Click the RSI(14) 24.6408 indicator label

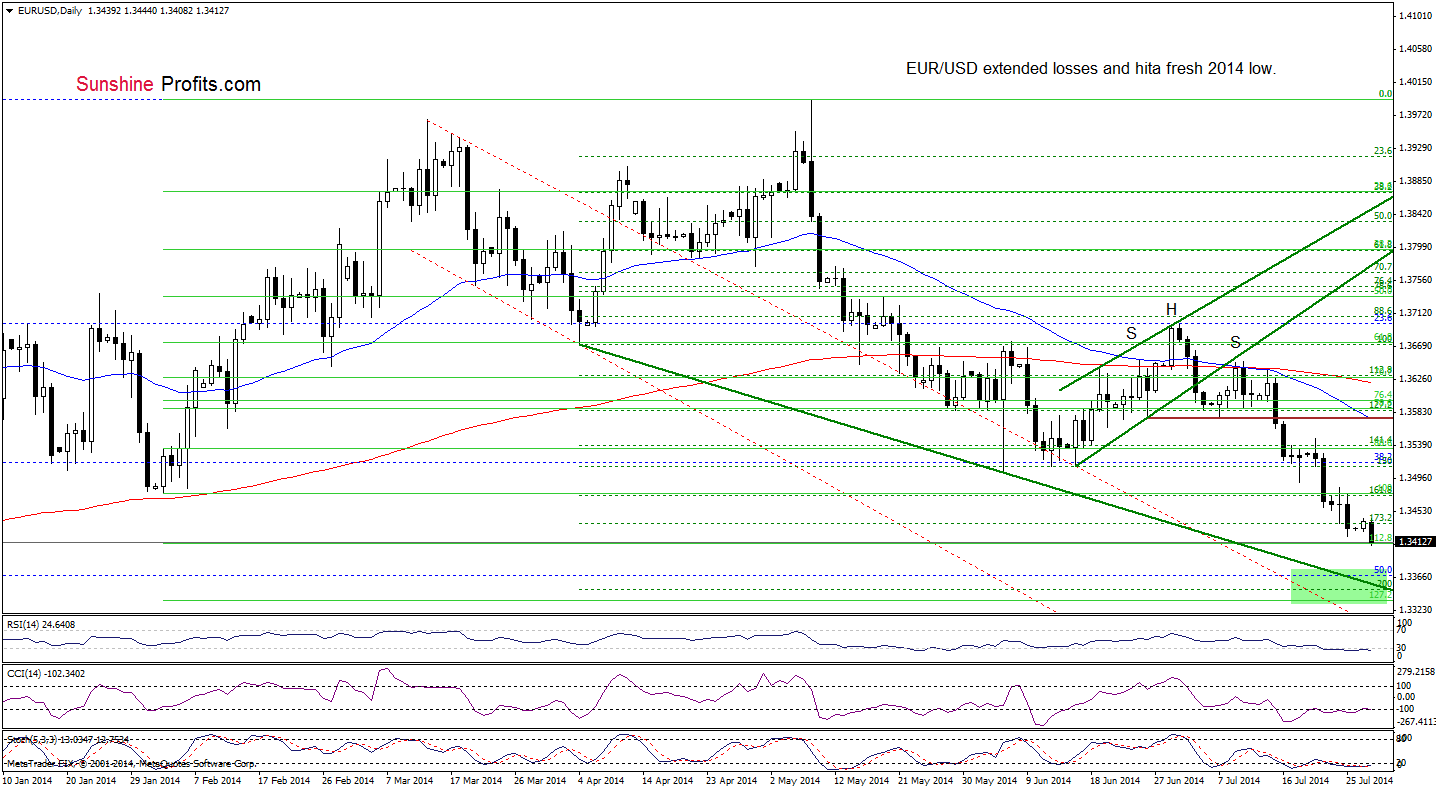(x=41, y=624)
